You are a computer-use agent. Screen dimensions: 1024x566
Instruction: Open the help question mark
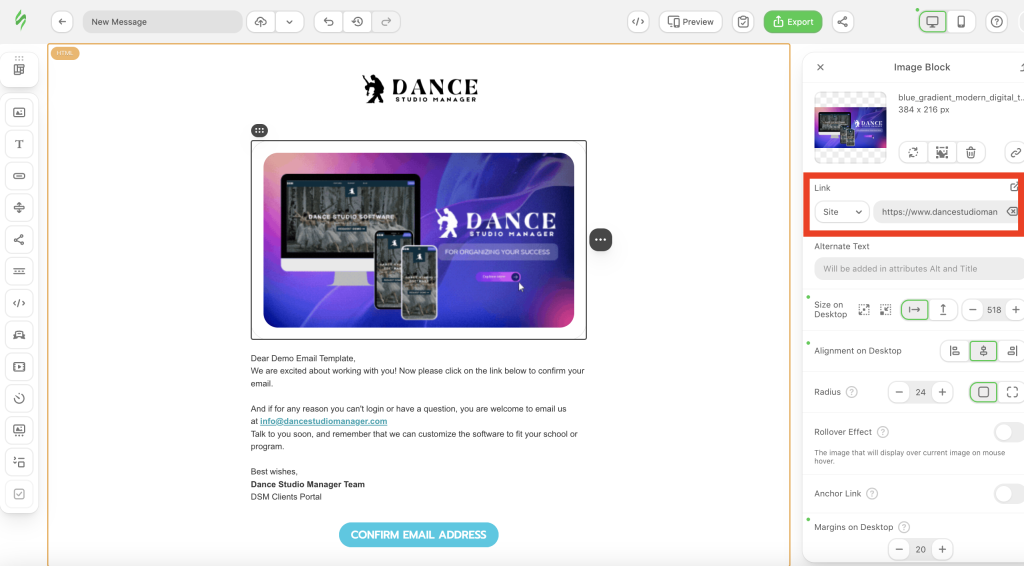coord(997,22)
